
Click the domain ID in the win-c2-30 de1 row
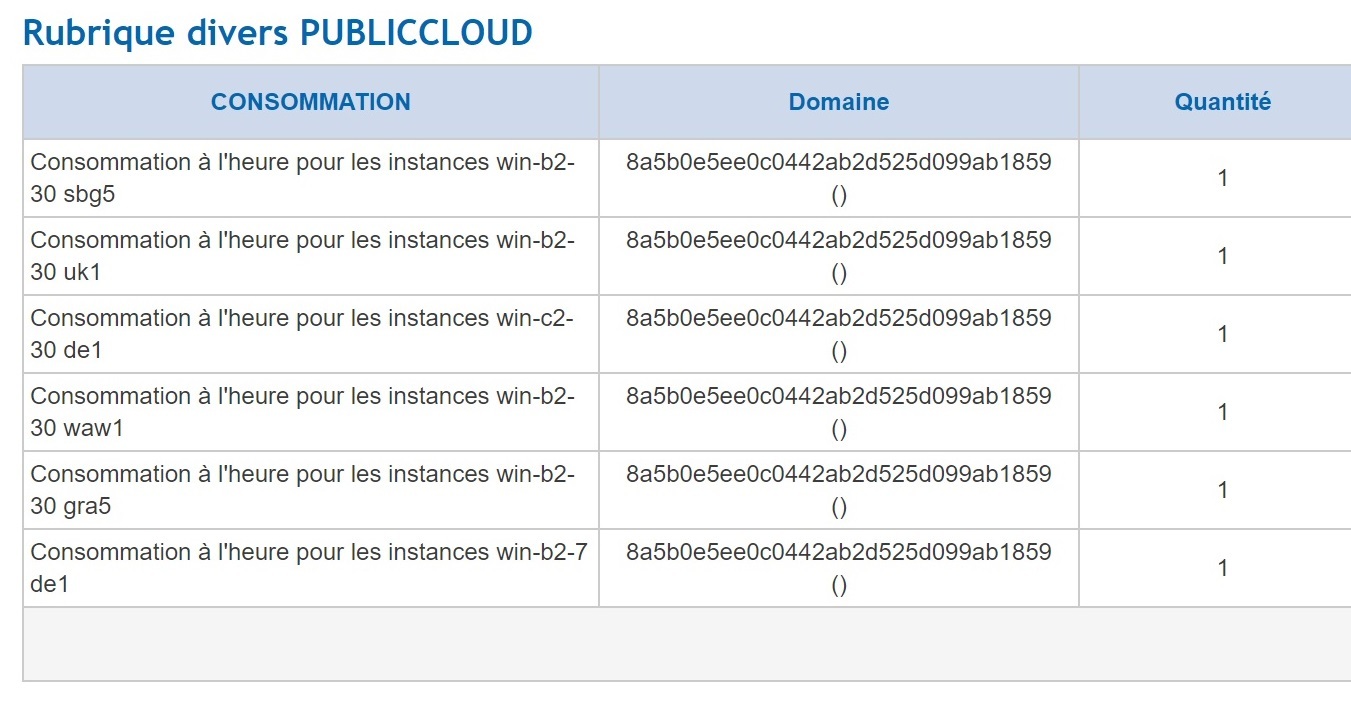pos(838,319)
